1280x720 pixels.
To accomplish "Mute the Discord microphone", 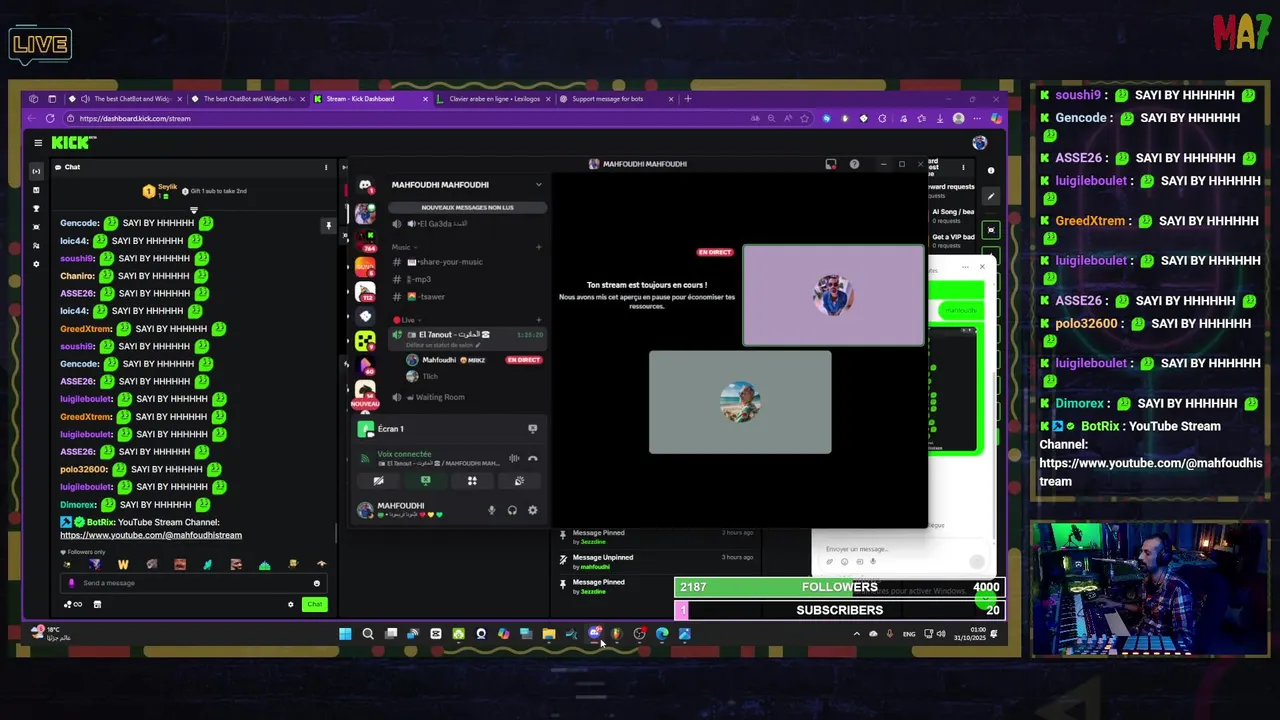I will click(491, 510).
